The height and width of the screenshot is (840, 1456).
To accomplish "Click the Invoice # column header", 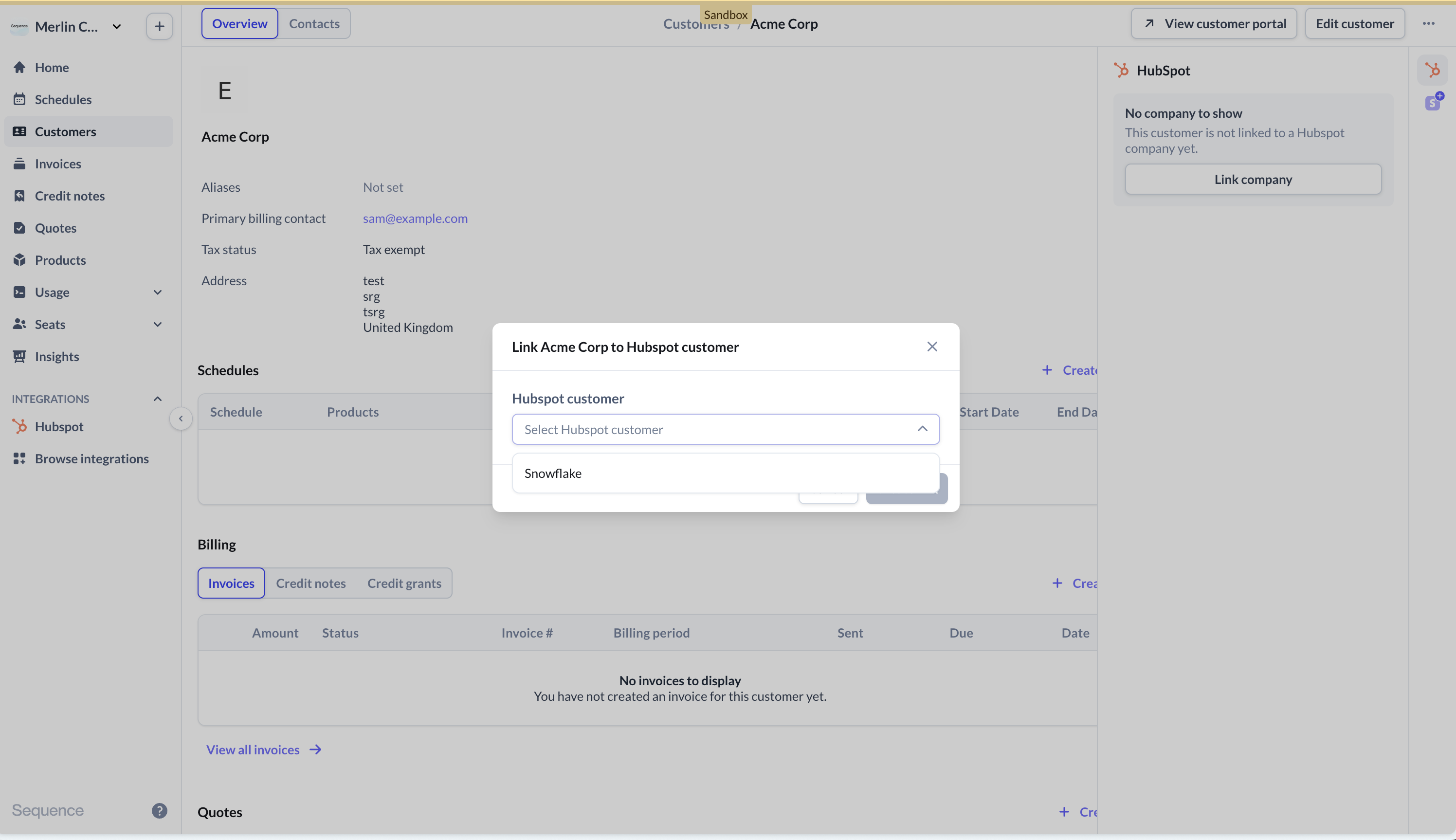I will point(527,633).
